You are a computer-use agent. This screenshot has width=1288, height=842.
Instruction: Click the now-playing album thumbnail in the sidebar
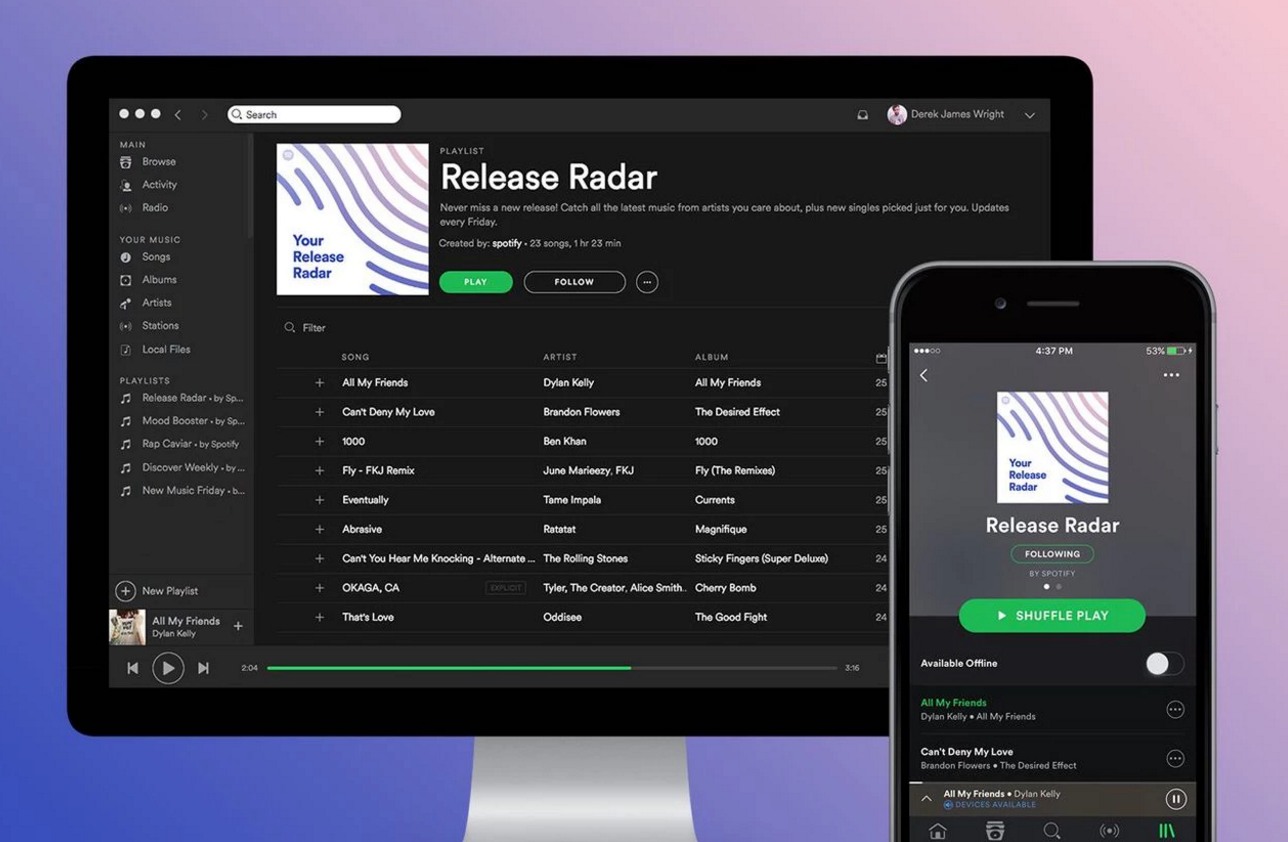point(127,627)
